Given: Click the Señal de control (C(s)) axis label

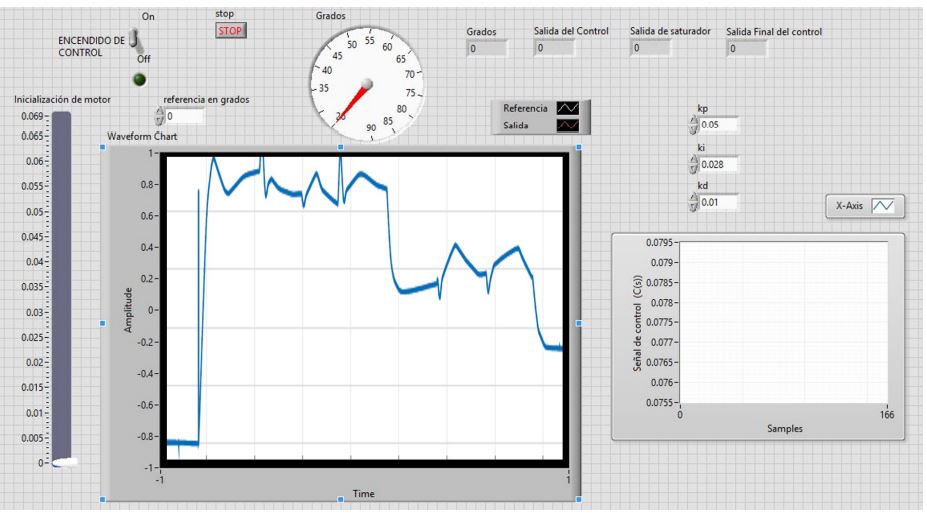Looking at the screenshot, I should (637, 323).
